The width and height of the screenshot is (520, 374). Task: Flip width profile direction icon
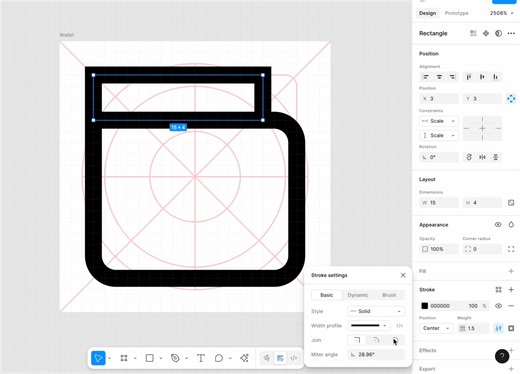399,325
